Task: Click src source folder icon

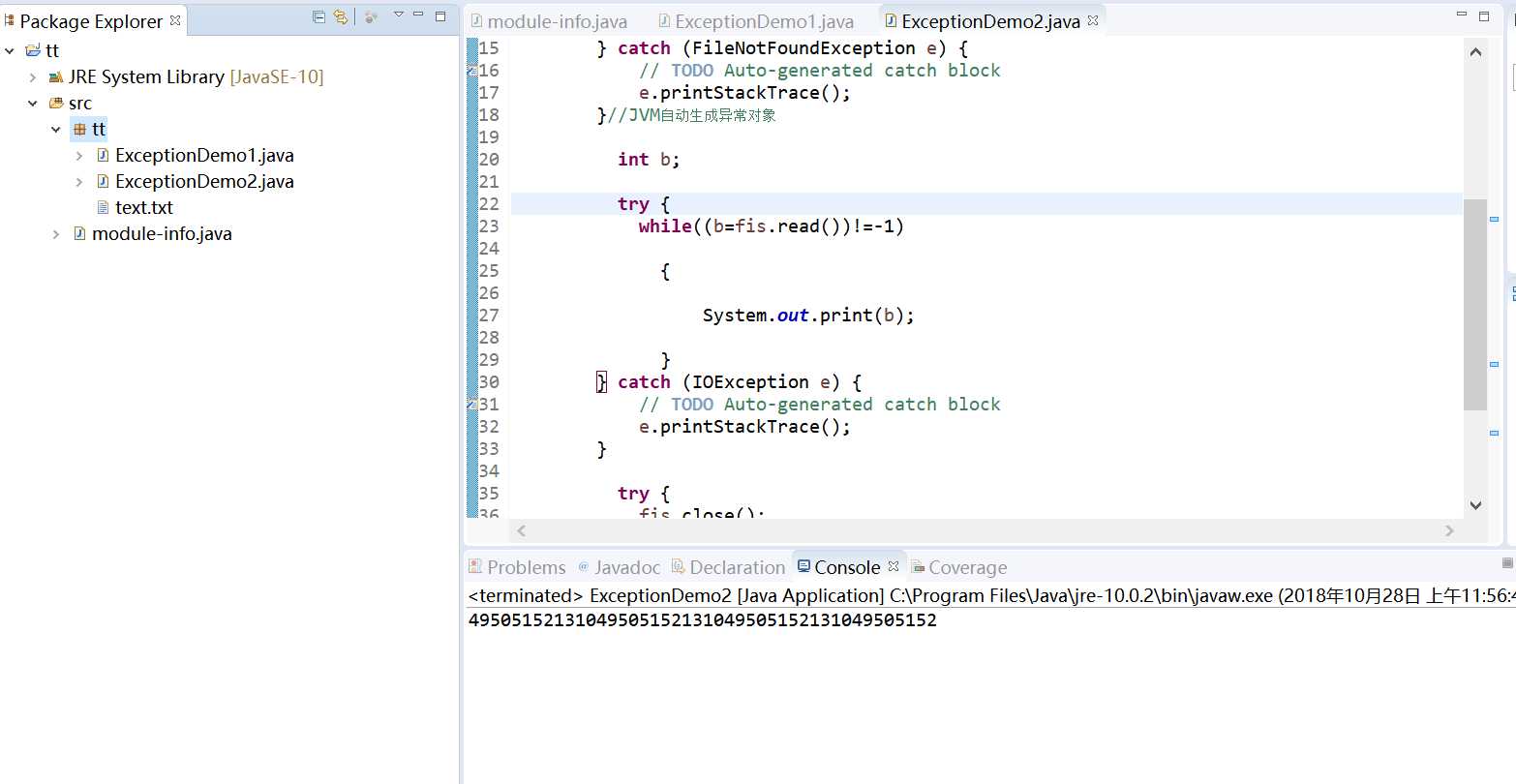Action: pos(56,103)
